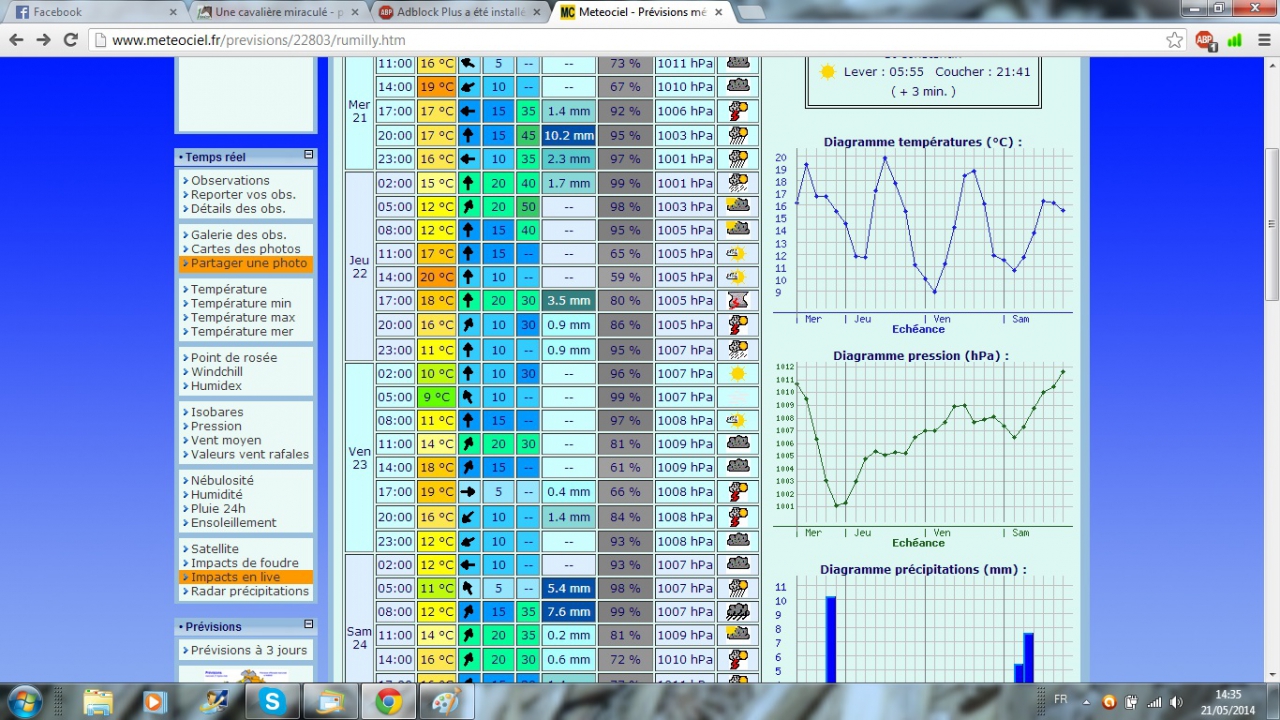The image size is (1280, 720).
Task: Open the Radar précipitations link
Action: pyautogui.click(x=249, y=591)
